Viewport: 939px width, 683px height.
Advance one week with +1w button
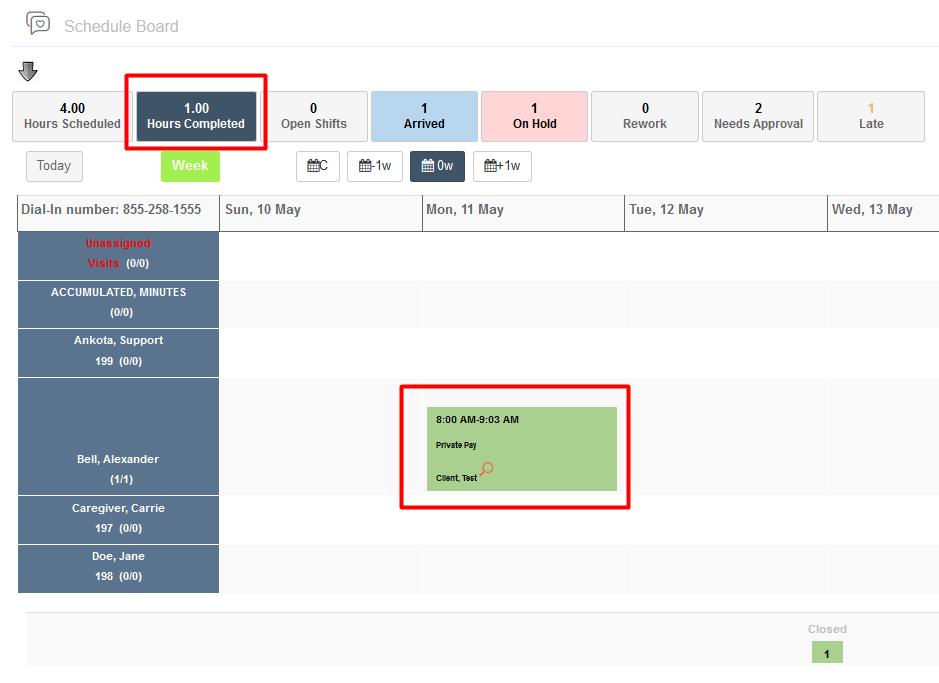[502, 166]
